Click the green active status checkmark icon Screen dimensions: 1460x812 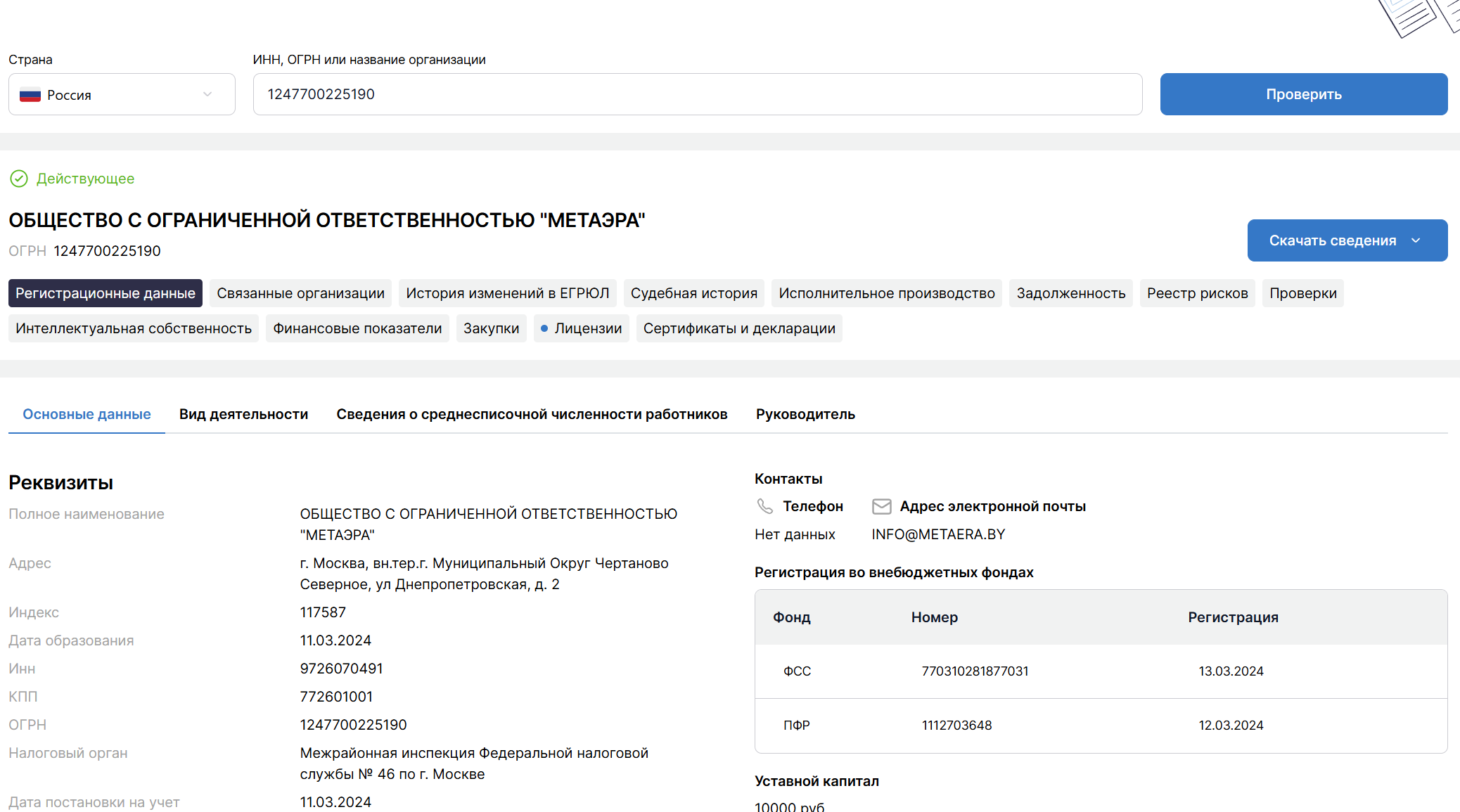[19, 179]
